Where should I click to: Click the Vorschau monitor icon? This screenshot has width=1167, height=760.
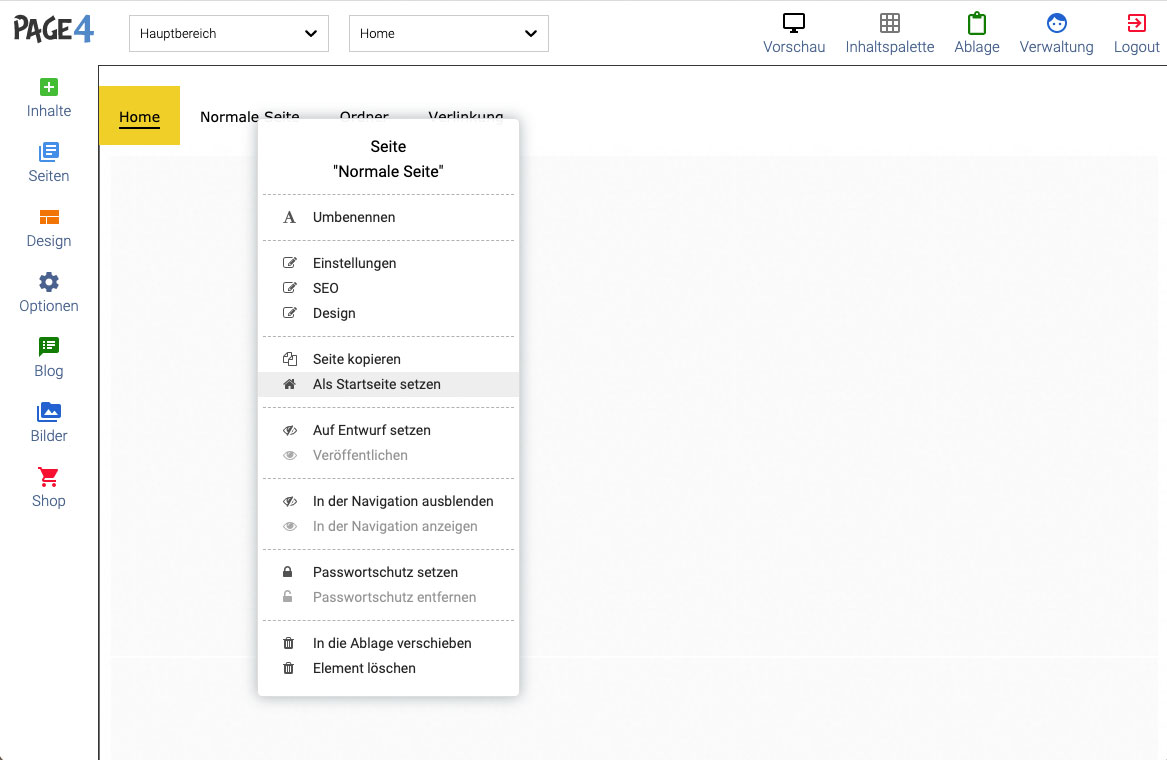(794, 23)
